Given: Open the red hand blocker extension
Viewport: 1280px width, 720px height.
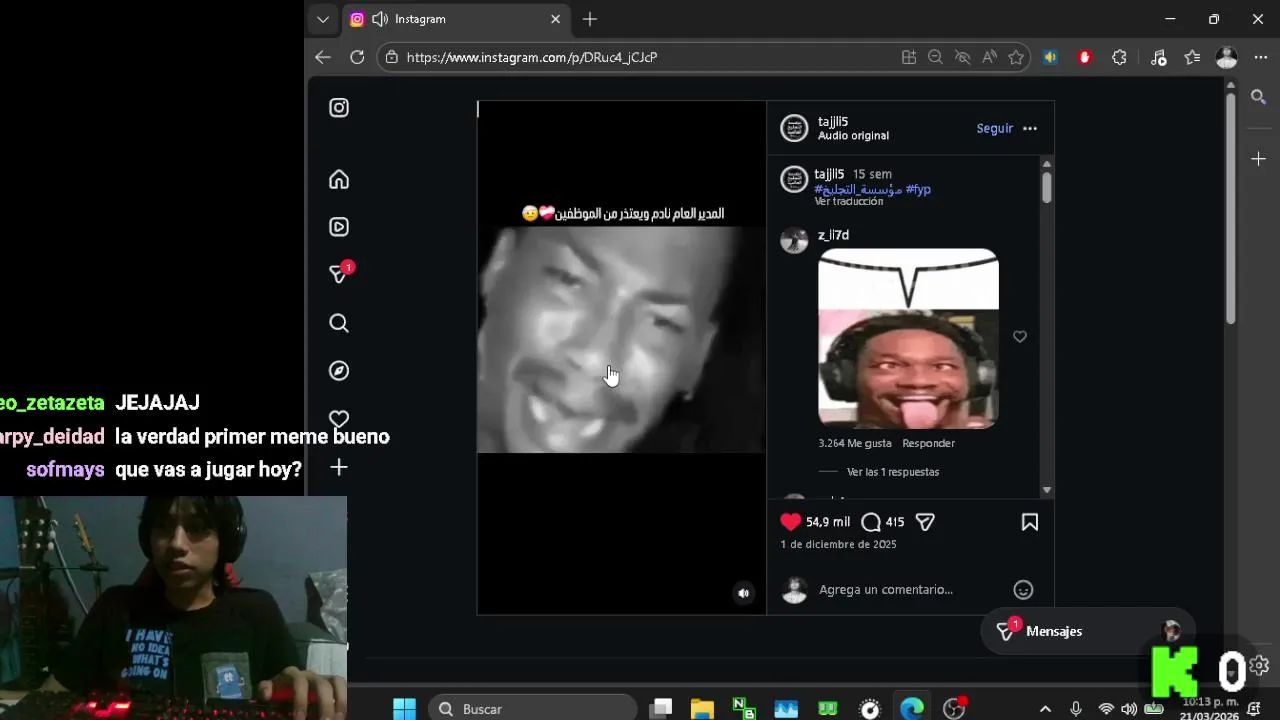Looking at the screenshot, I should (1085, 57).
